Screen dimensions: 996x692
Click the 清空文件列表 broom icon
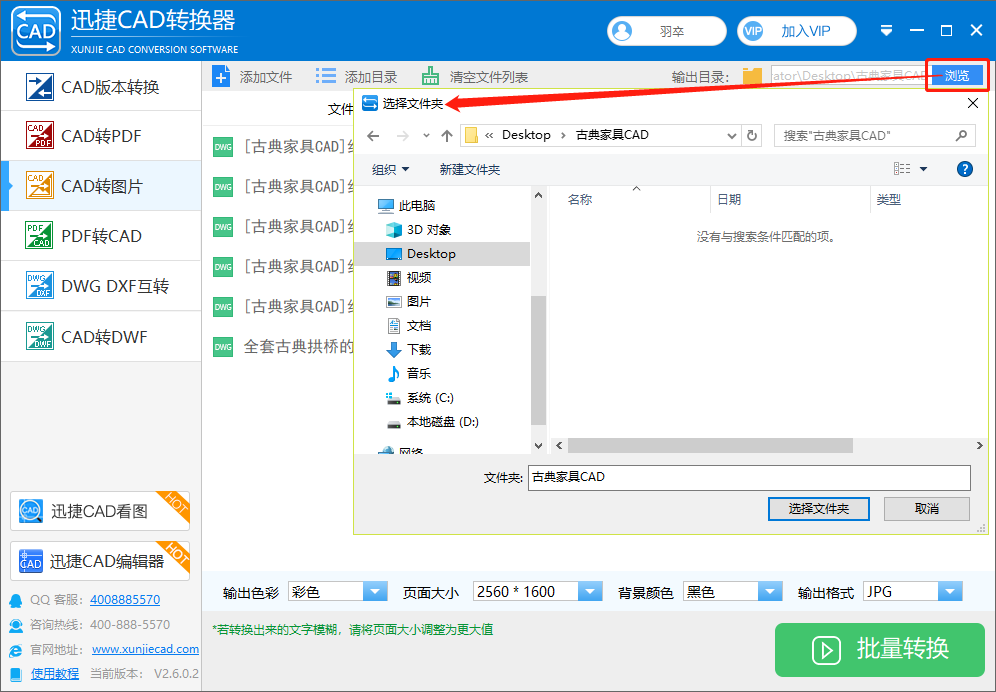(x=431, y=77)
